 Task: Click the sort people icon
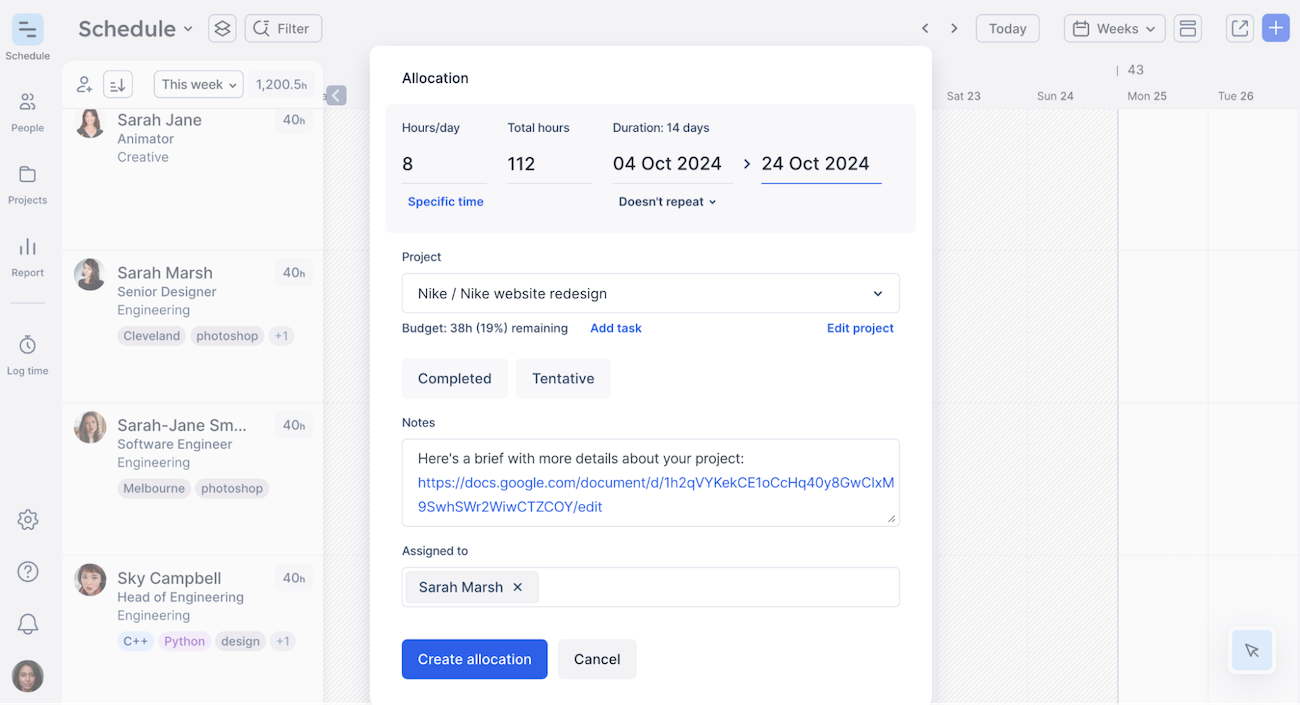[x=118, y=85]
